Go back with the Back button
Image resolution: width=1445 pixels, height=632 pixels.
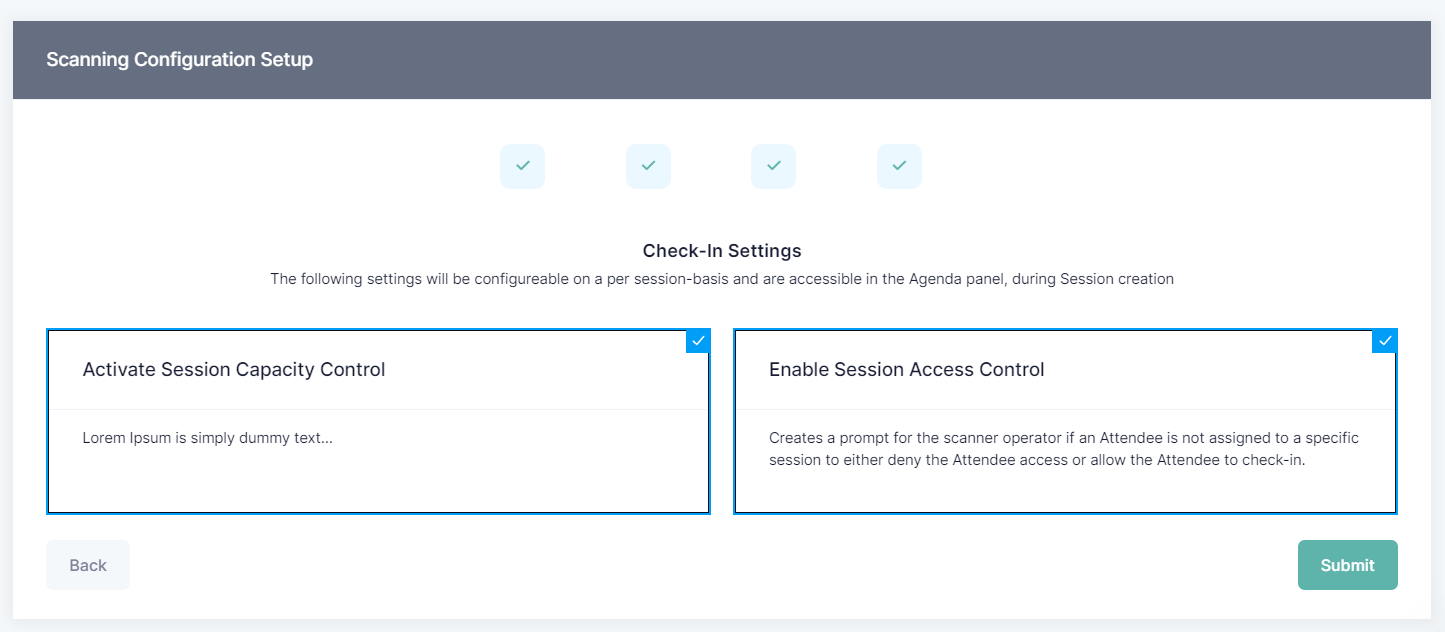88,565
